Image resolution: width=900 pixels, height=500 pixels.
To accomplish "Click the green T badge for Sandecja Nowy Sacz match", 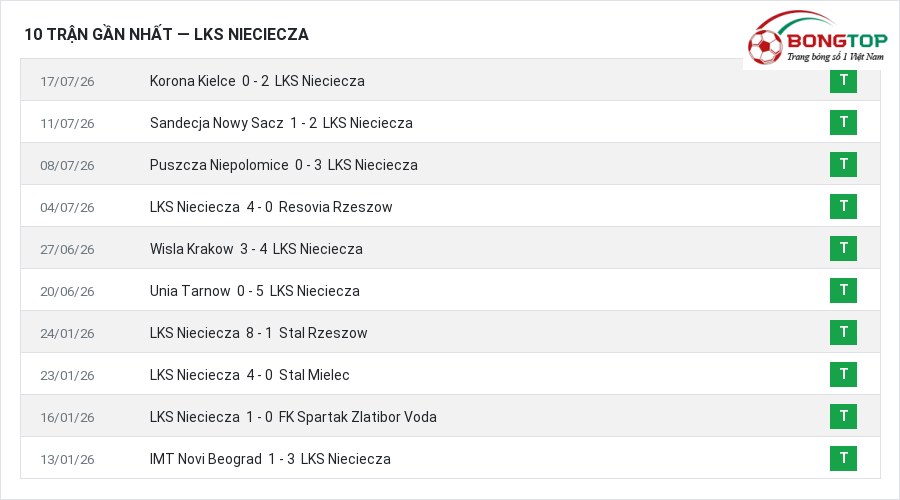I will (x=843, y=122).
